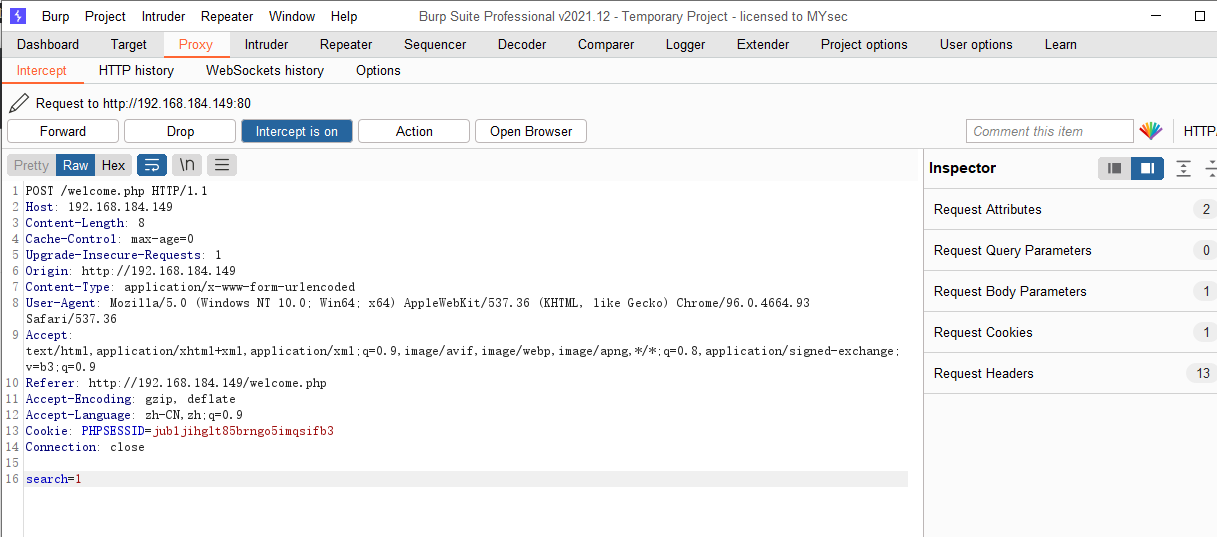Switch Inspector to the side-panel layout icon
Screen dimensions: 1217x537
[1148, 168]
